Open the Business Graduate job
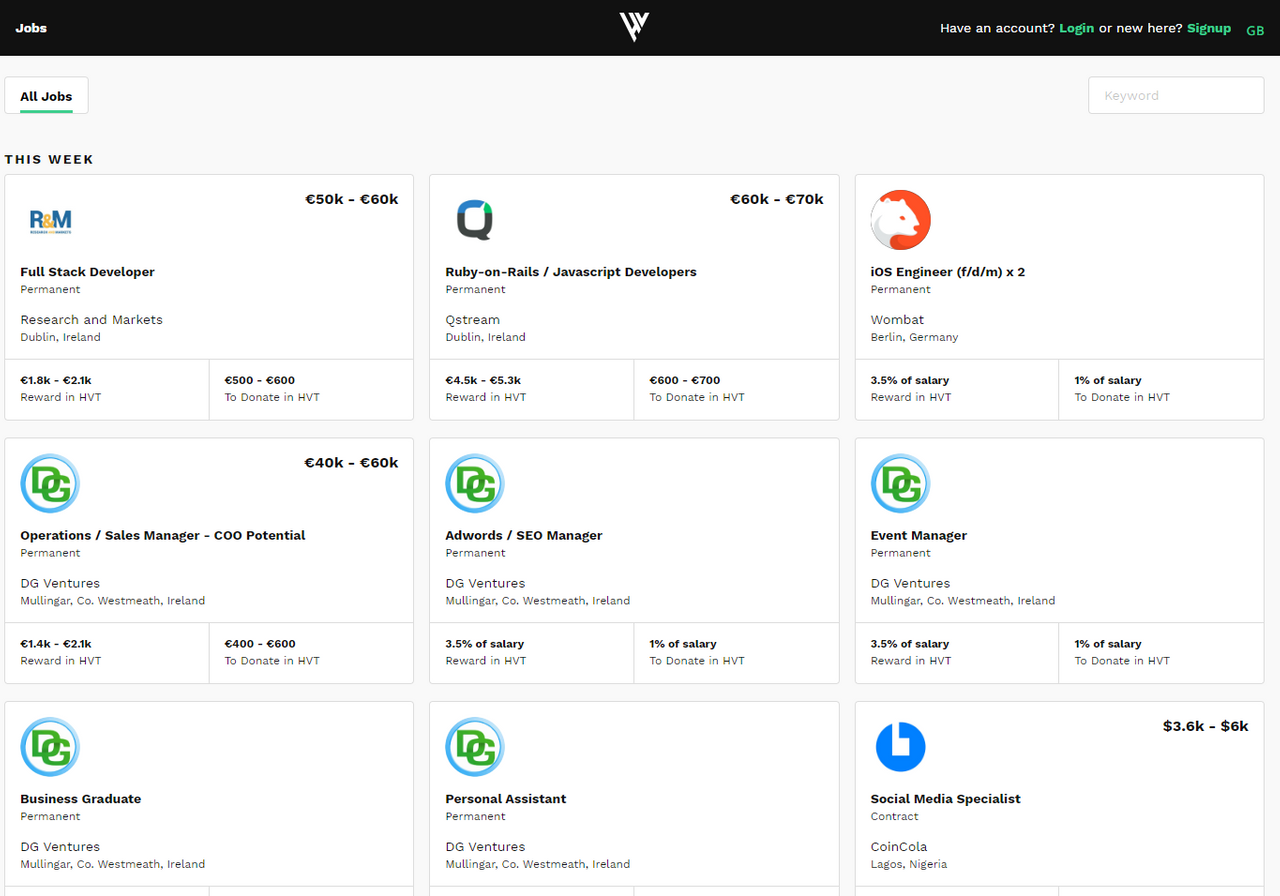The image size is (1280, 896). 81,799
